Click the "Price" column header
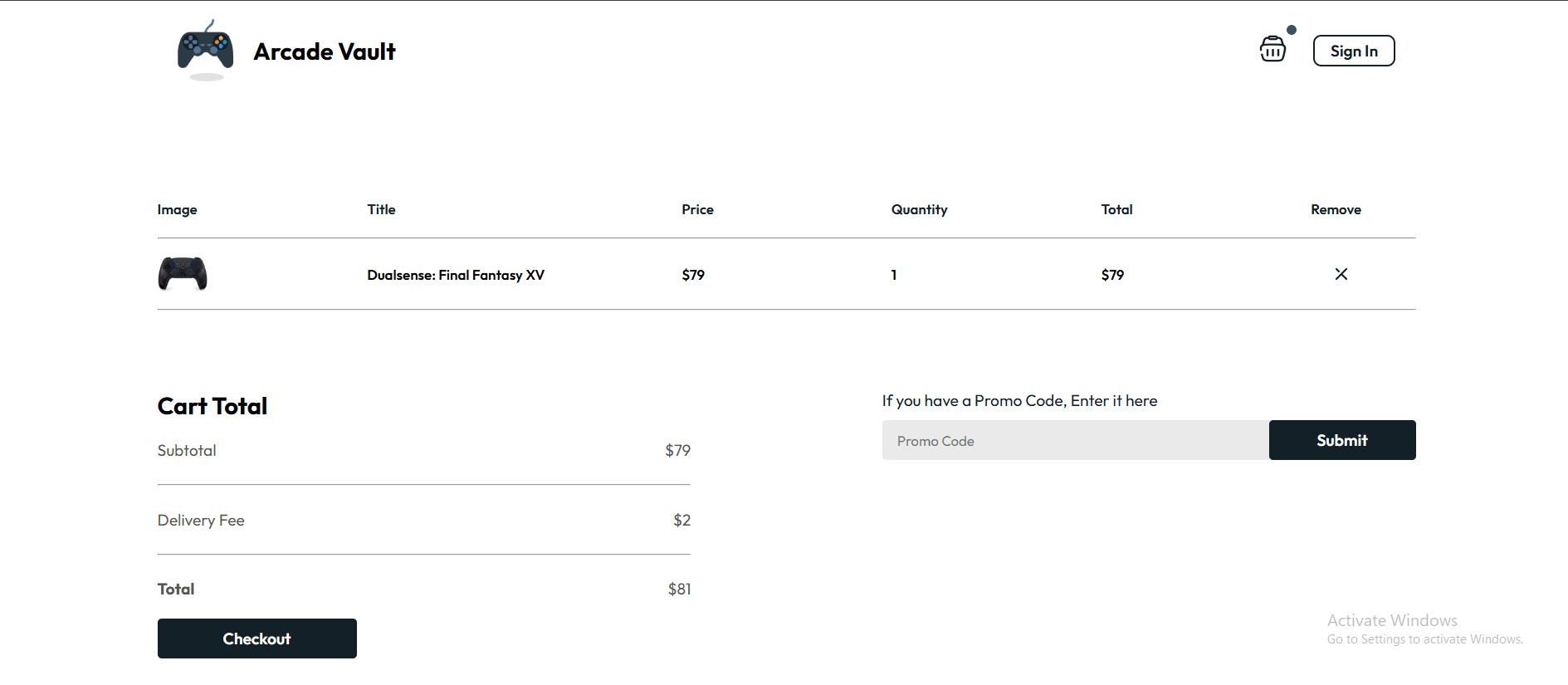 tap(698, 209)
